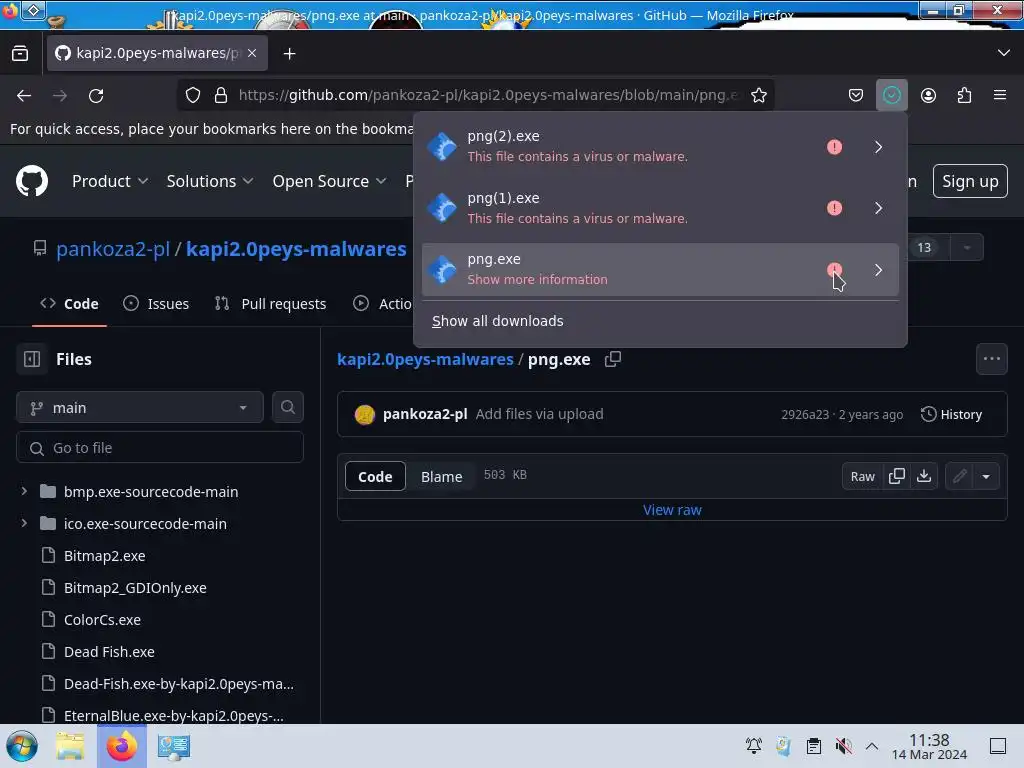This screenshot has height=768, width=1024.
Task: Open tracking protection shield icon
Action: click(193, 95)
